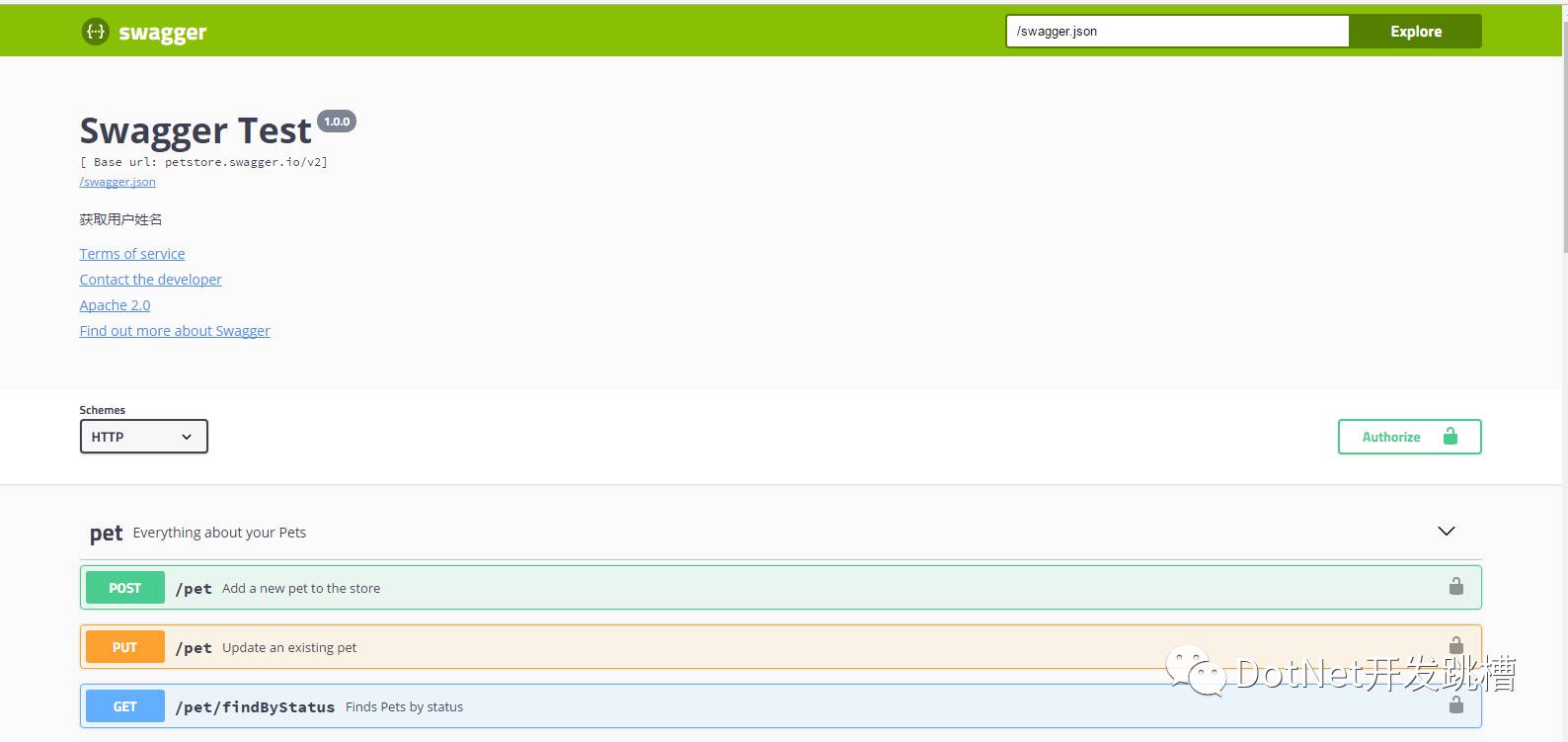Viewport: 1568px width, 742px height.
Task: Click the lock icon on PUT /pet row
Action: (1456, 645)
